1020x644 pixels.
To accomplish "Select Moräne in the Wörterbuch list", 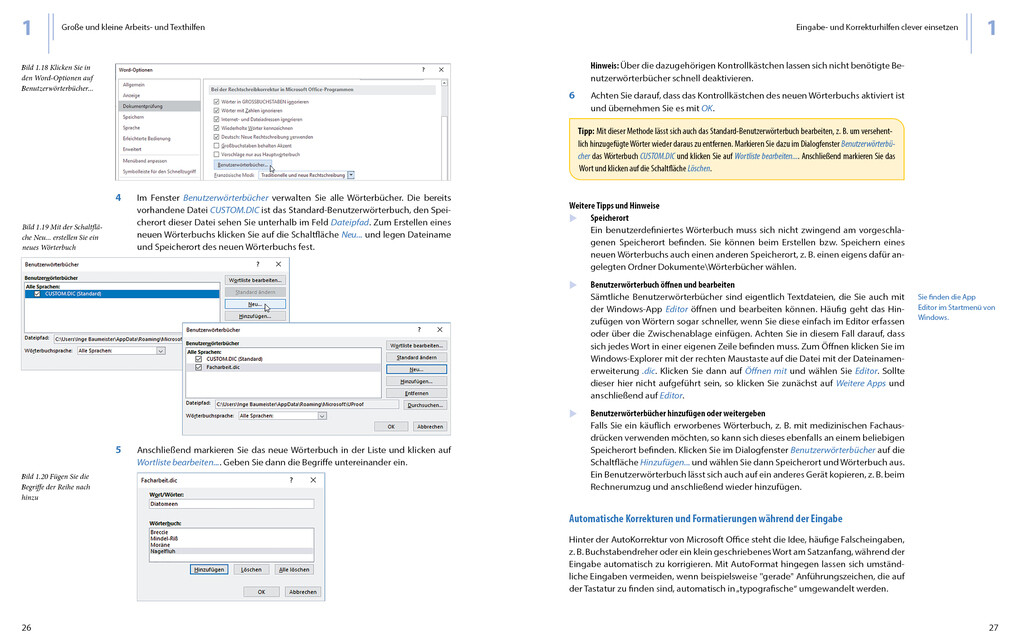I will [160, 545].
